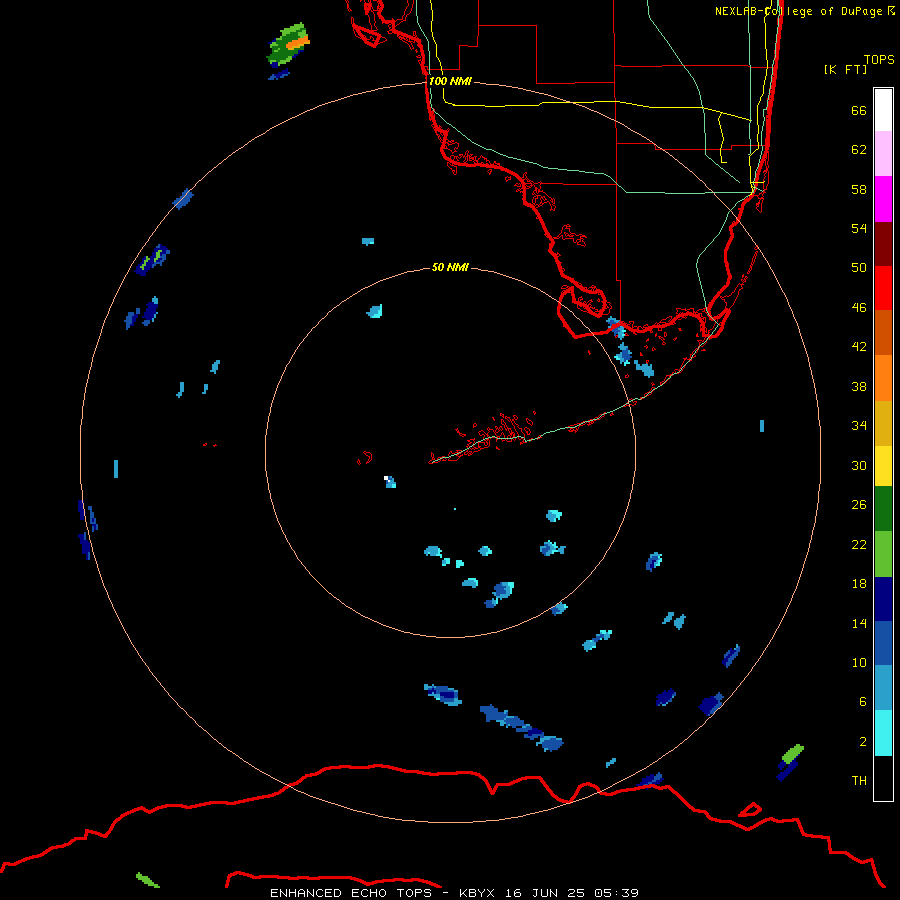Click the navy blue legend swatch
The height and width of the screenshot is (900, 900).
[x=883, y=599]
